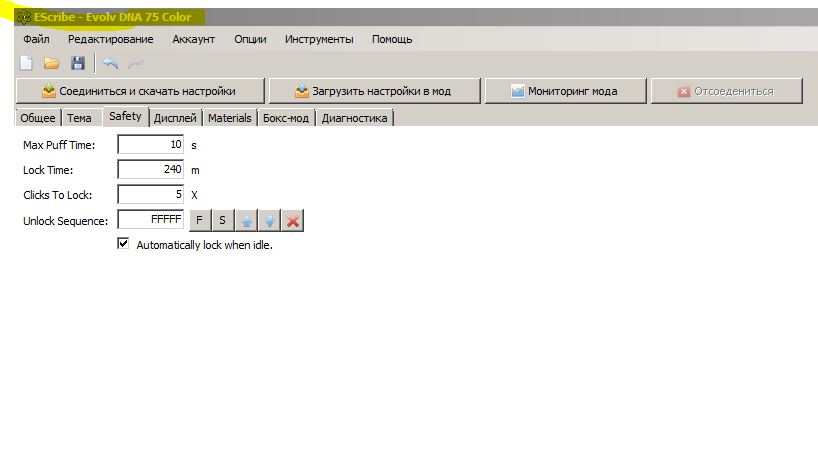Click Соединиться и скачать настройки button
The width and height of the screenshot is (818, 454).
(x=140, y=91)
